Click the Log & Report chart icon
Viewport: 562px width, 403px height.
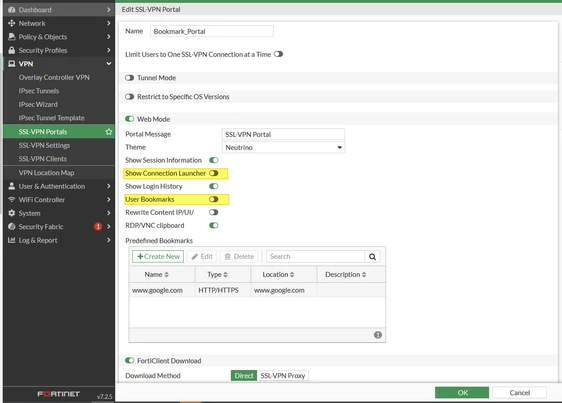[x=11, y=240]
